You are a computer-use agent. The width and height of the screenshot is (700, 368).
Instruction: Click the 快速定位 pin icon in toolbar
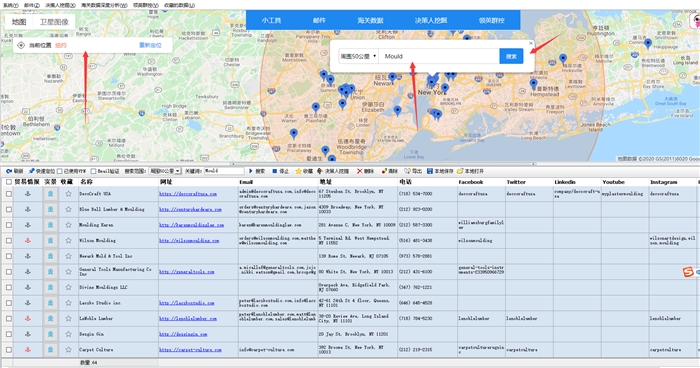(32, 171)
